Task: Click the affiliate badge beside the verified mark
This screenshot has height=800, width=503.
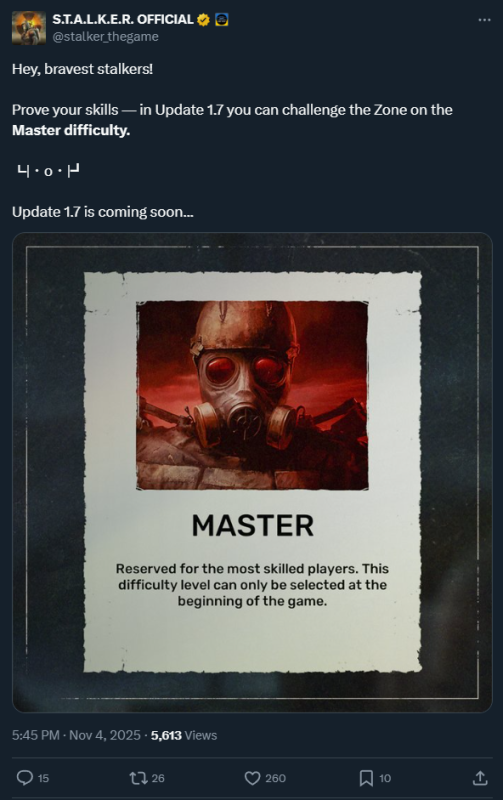Action: coord(221,20)
